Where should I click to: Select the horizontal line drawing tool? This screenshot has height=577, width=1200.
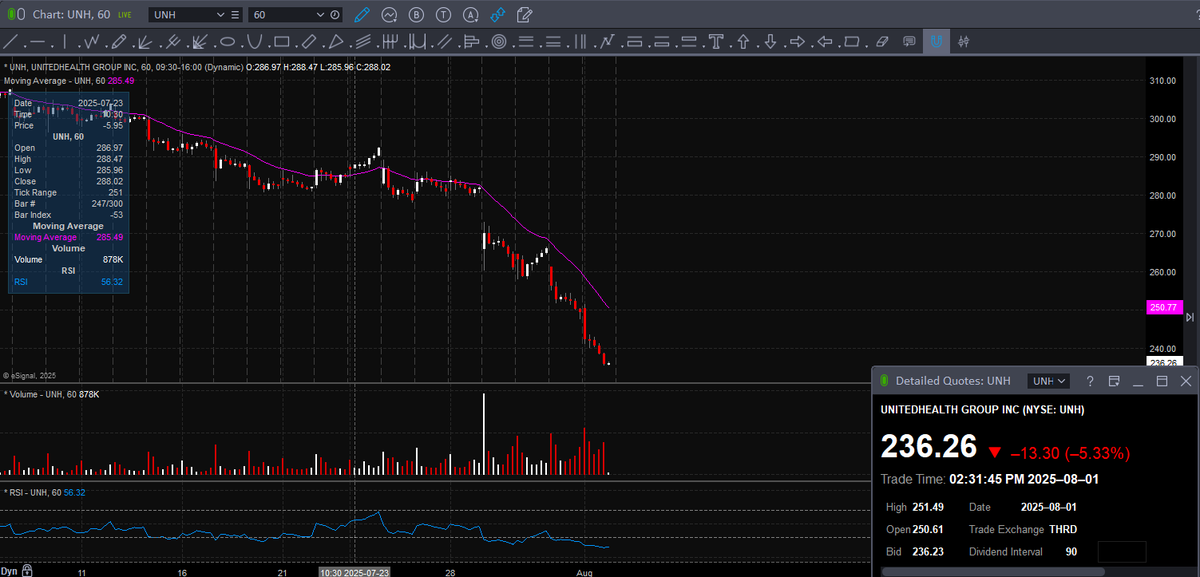coord(37,42)
